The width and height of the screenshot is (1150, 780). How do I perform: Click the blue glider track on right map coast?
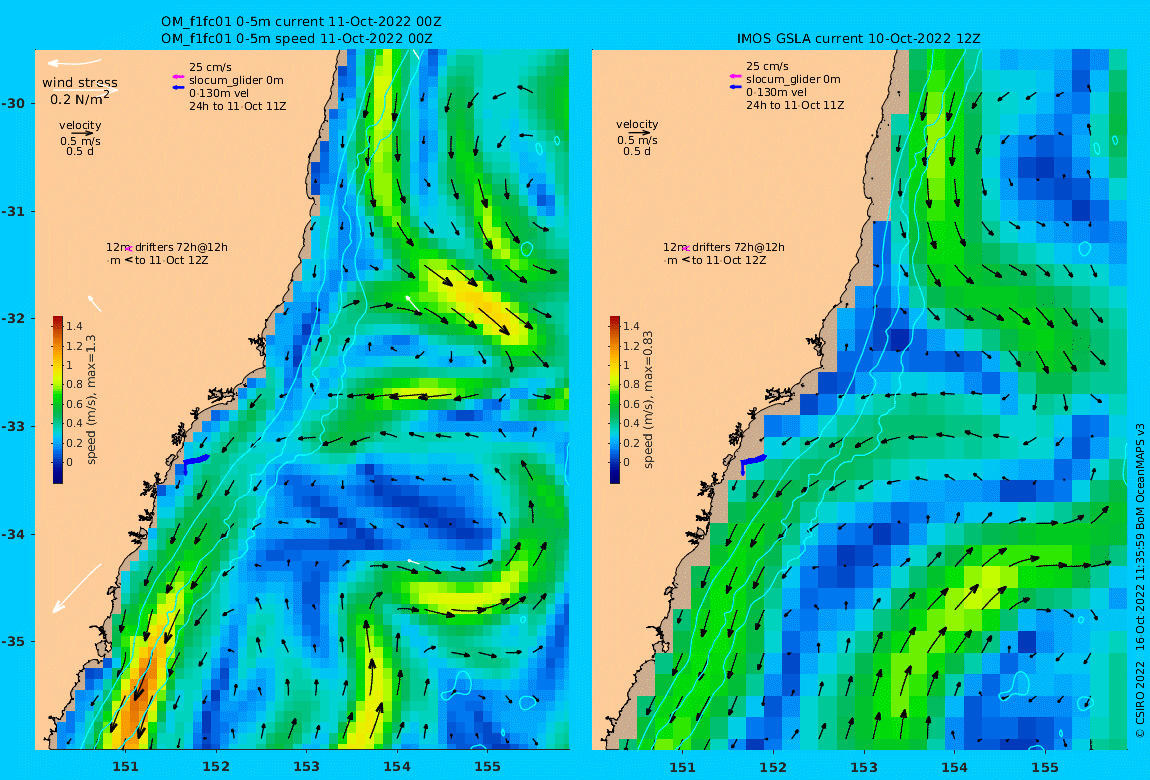752,462
